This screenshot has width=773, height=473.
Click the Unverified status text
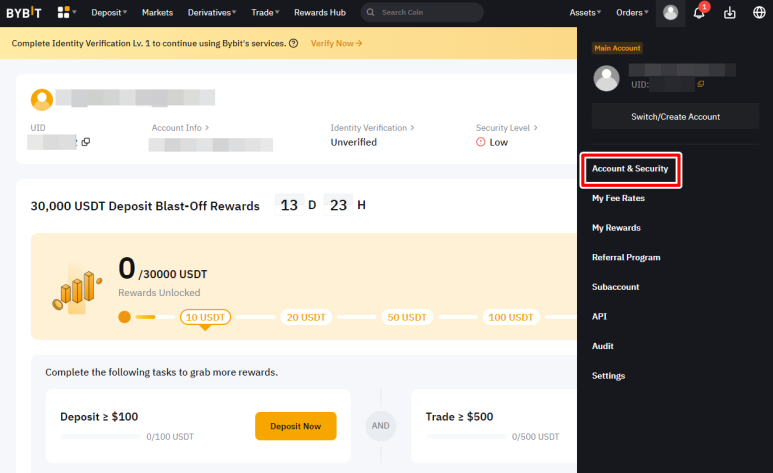[353, 142]
